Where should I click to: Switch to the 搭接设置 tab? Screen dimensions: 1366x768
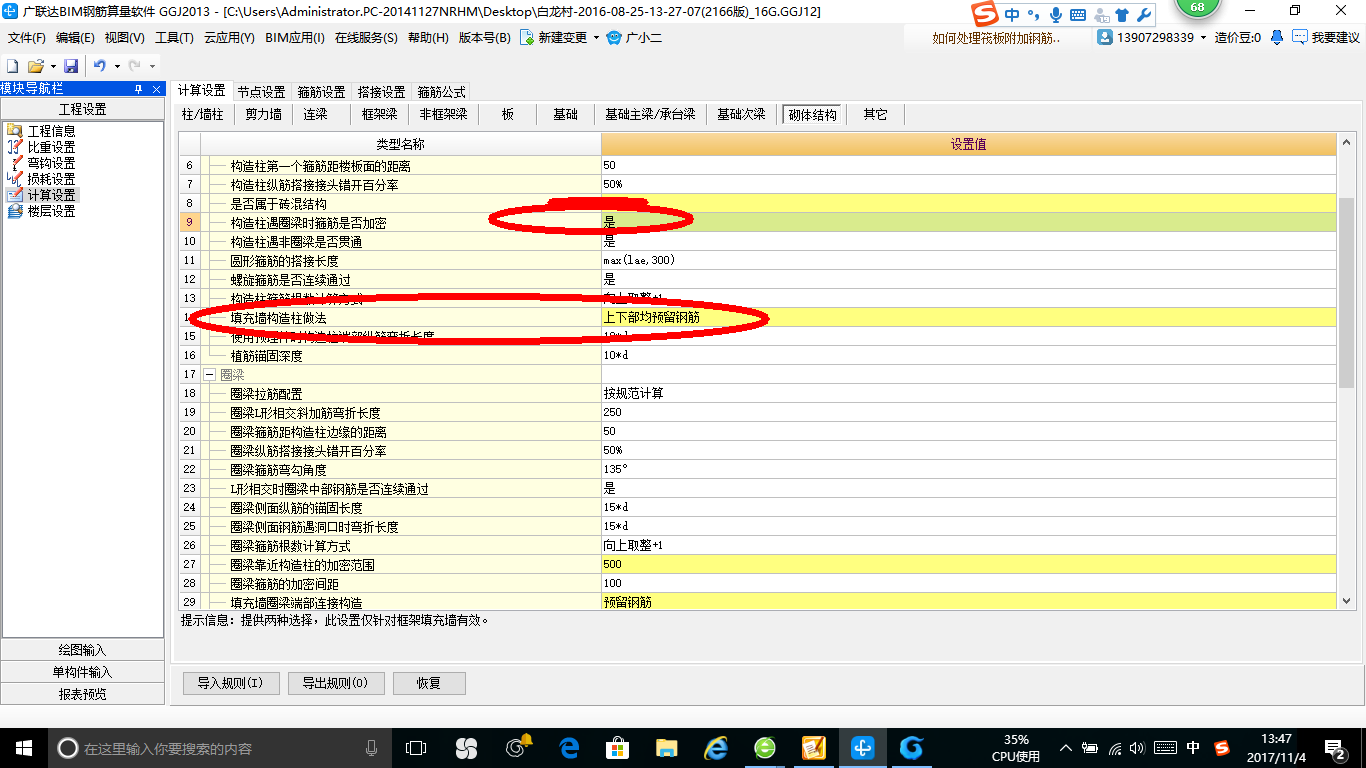(381, 91)
